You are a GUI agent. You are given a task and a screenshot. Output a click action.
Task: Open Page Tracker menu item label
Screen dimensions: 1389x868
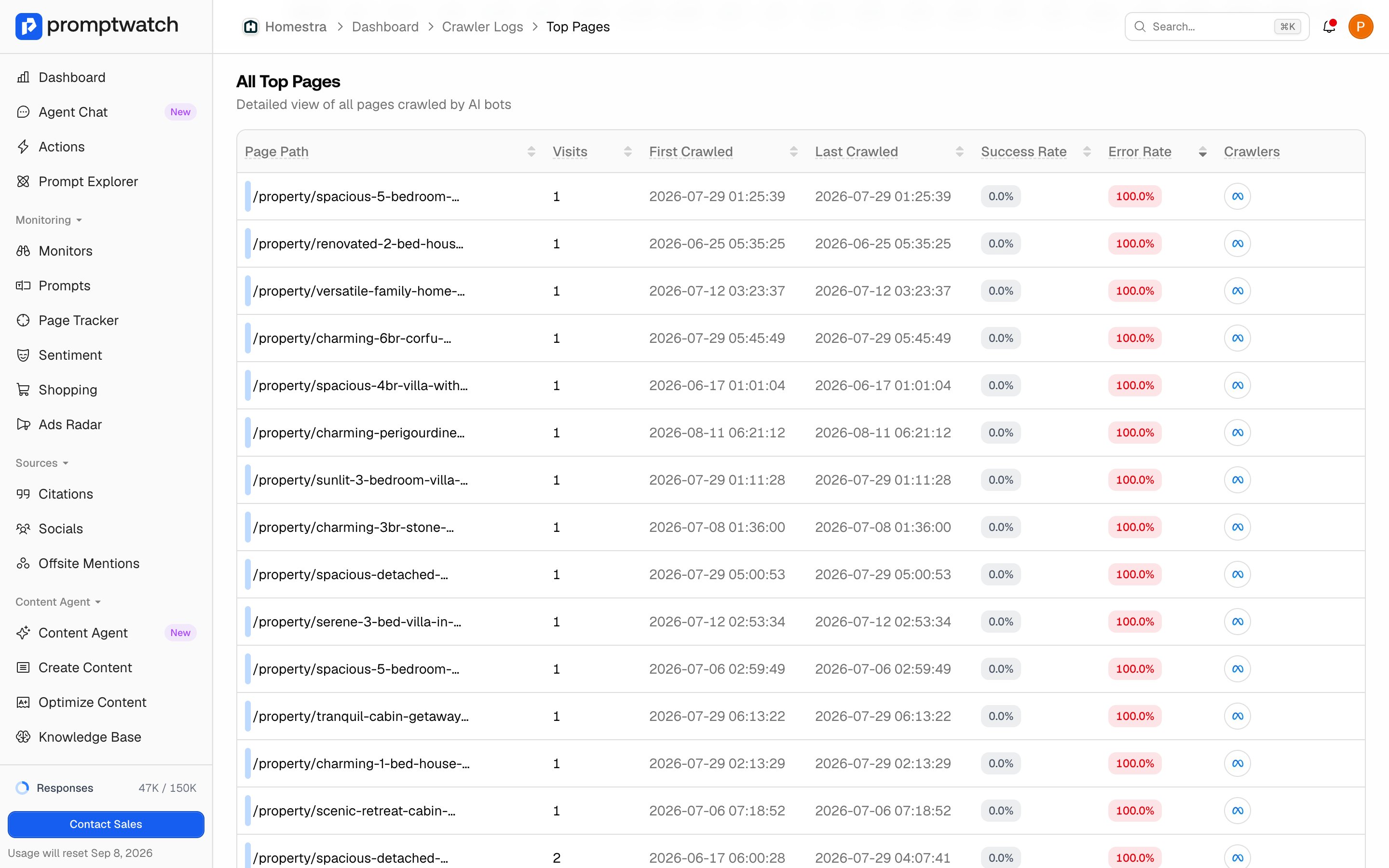(x=79, y=320)
